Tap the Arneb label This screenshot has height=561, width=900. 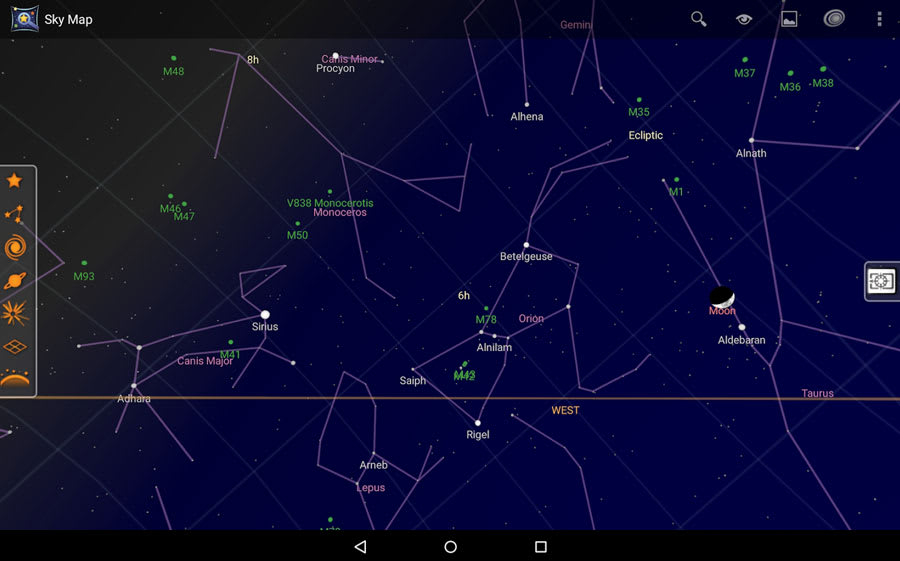[374, 465]
